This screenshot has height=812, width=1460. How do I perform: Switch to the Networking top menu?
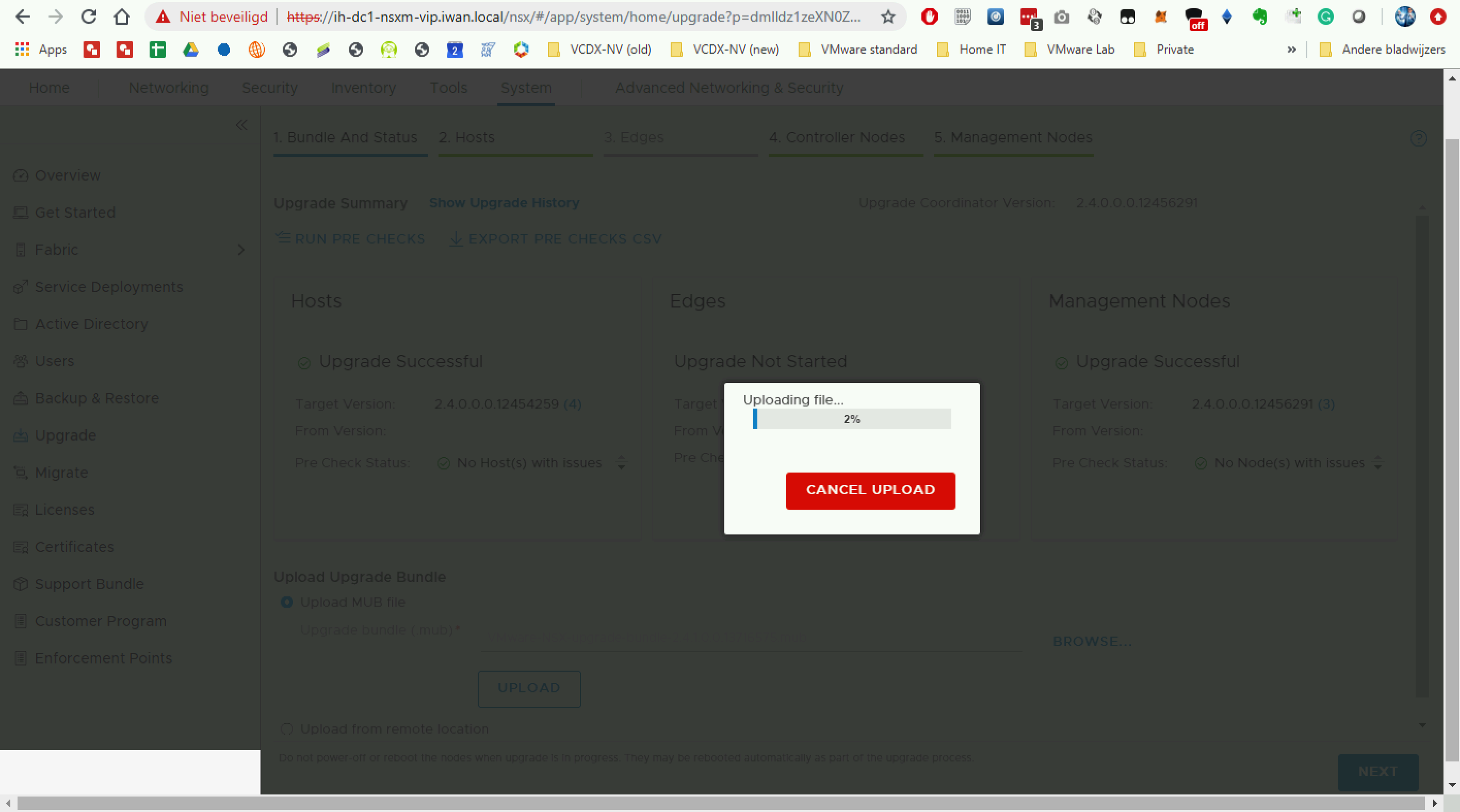click(168, 88)
